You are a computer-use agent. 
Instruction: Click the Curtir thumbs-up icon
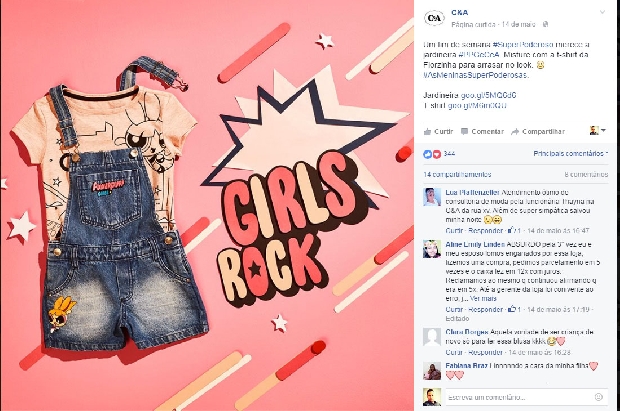427,132
